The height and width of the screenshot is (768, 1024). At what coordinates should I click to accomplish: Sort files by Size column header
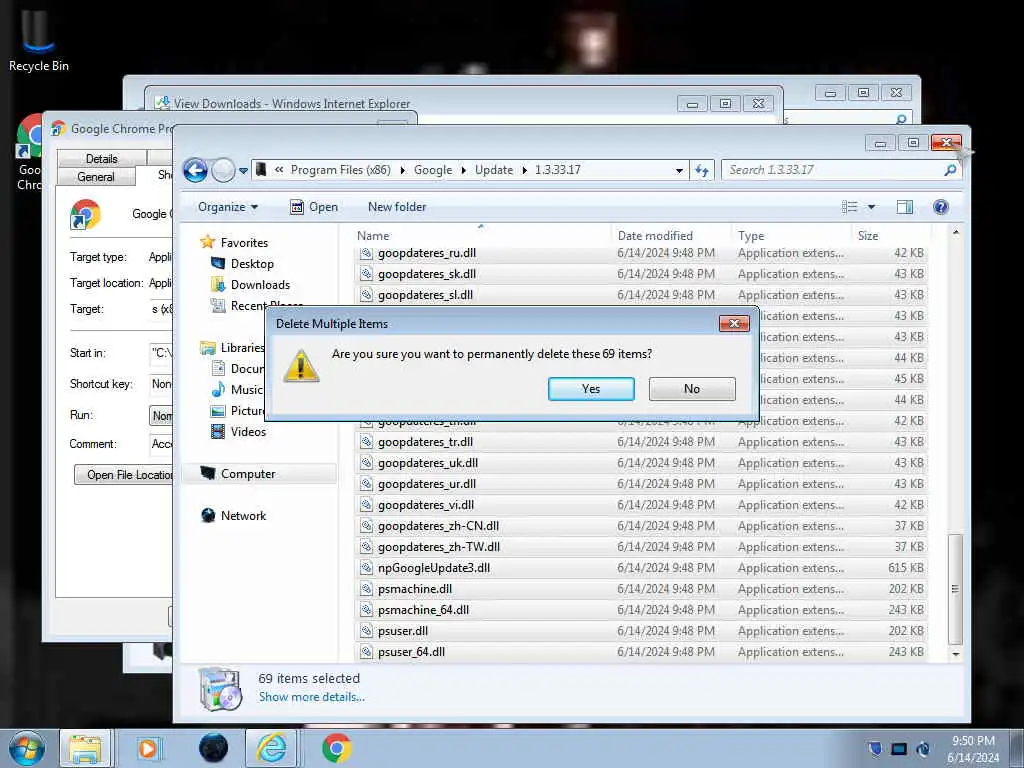(890, 236)
